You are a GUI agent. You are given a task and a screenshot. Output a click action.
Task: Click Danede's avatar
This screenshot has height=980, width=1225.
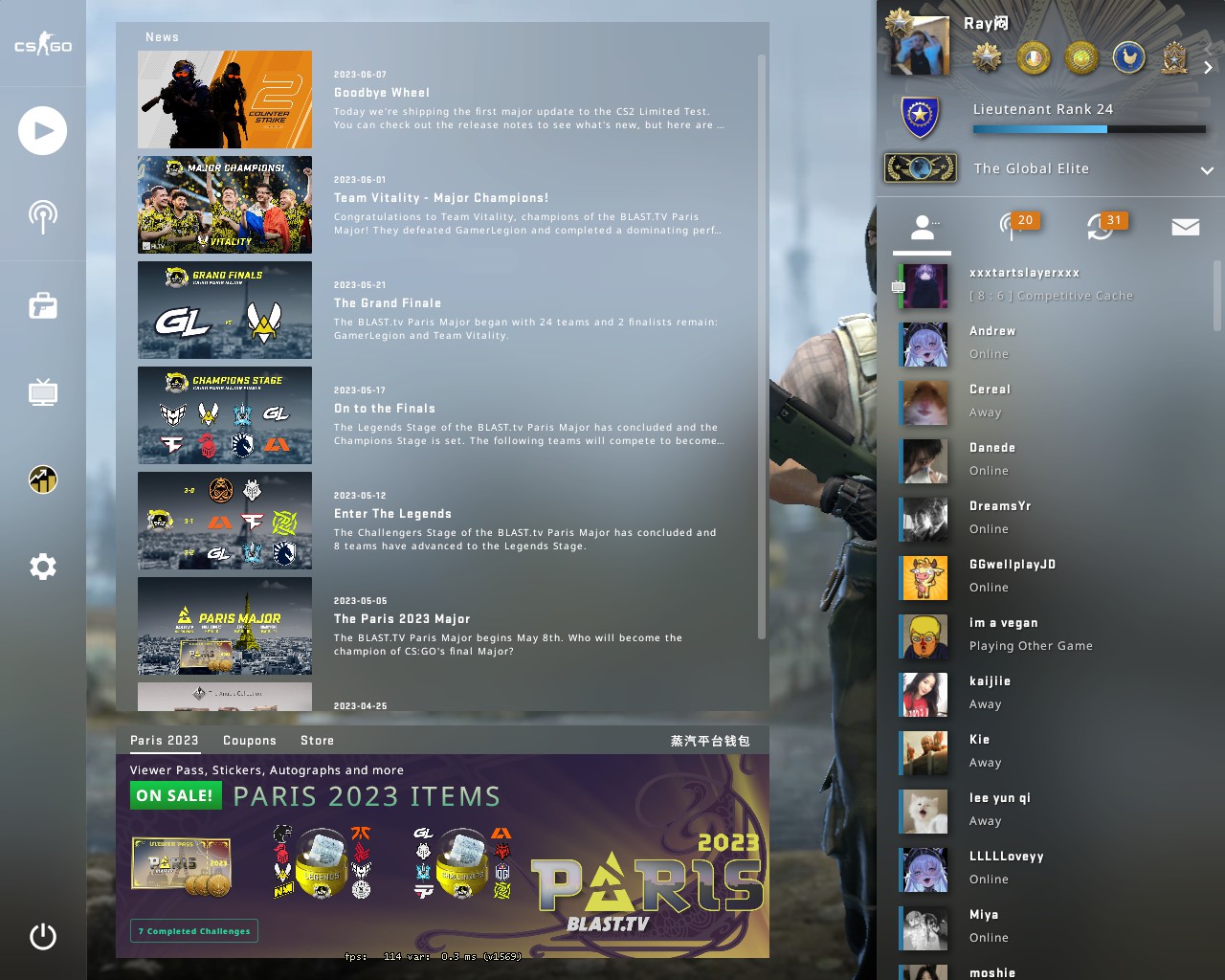[925, 460]
